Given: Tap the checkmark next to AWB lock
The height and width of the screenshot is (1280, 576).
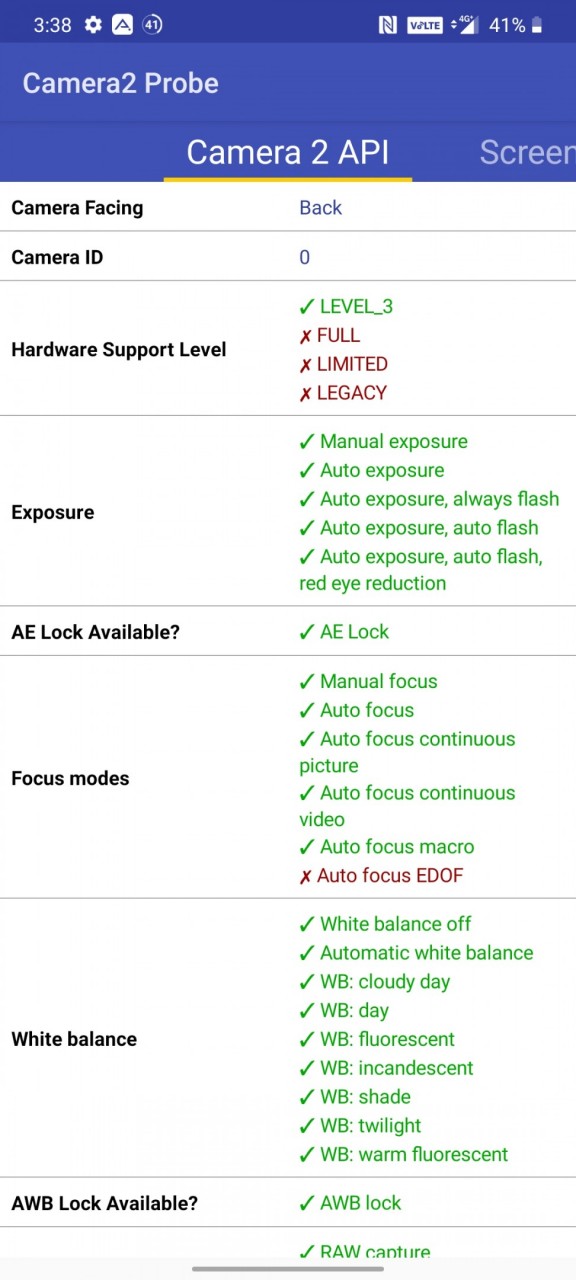Looking at the screenshot, I should coord(307,1203).
